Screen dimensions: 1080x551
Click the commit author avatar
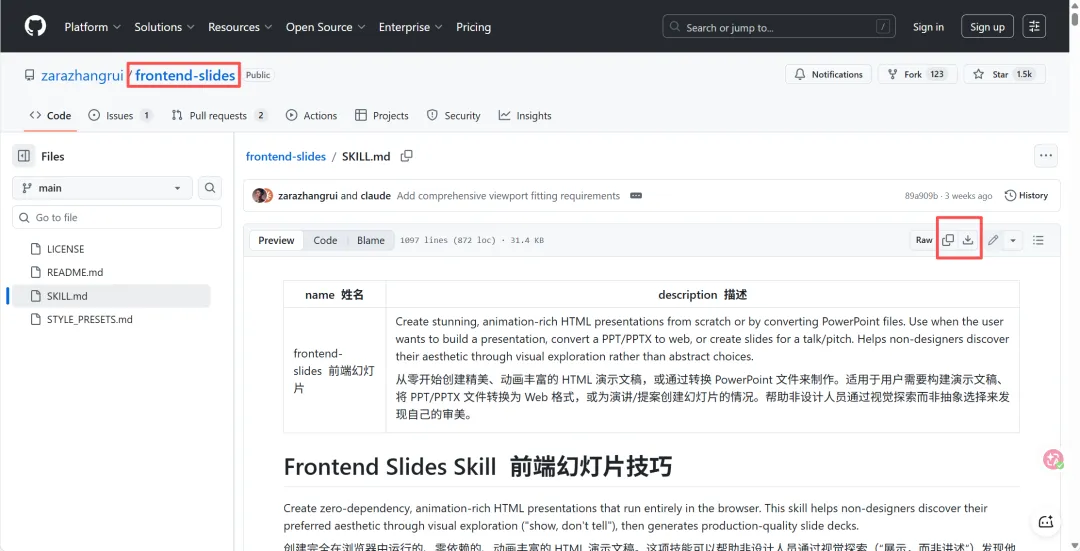coord(262,196)
